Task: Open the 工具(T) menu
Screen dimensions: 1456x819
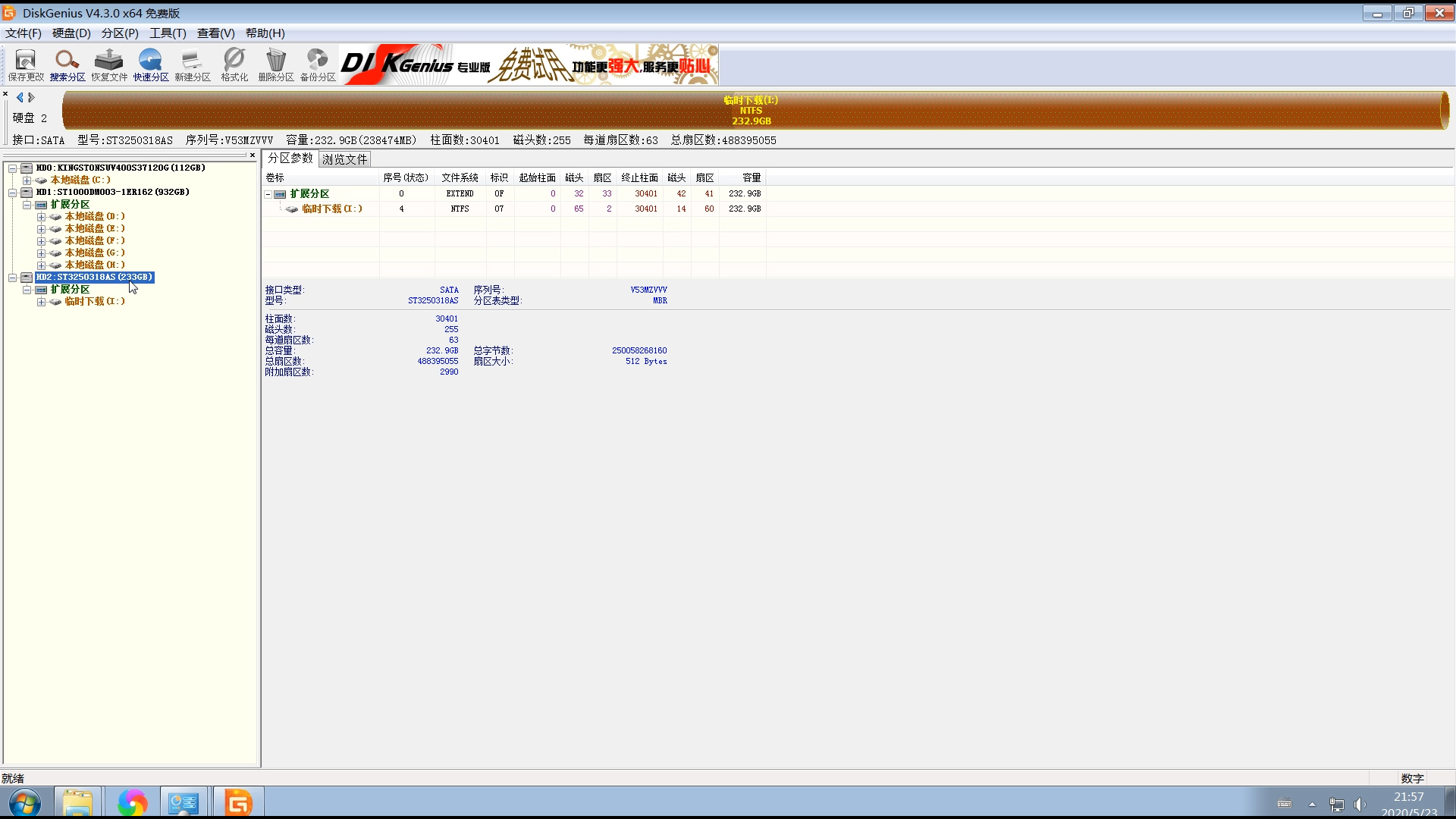Action: click(x=167, y=33)
